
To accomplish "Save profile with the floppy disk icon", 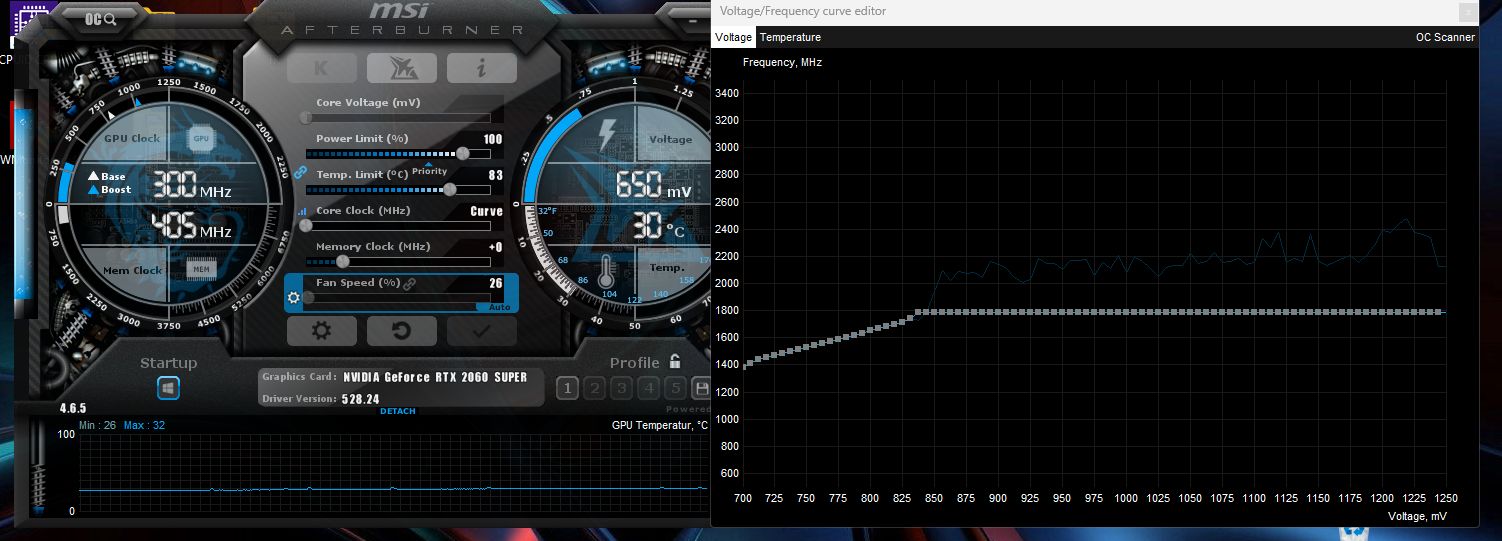I will click(x=701, y=389).
